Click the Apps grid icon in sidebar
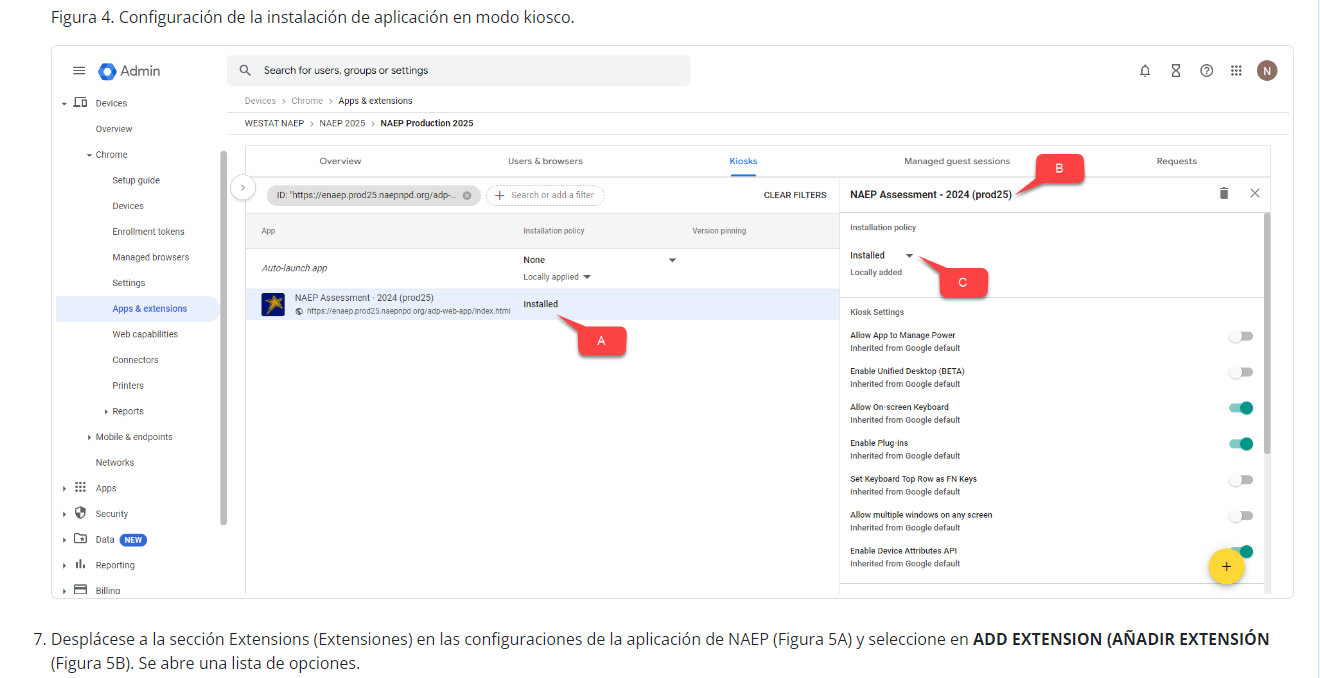The width and height of the screenshot is (1320, 678). [80, 488]
